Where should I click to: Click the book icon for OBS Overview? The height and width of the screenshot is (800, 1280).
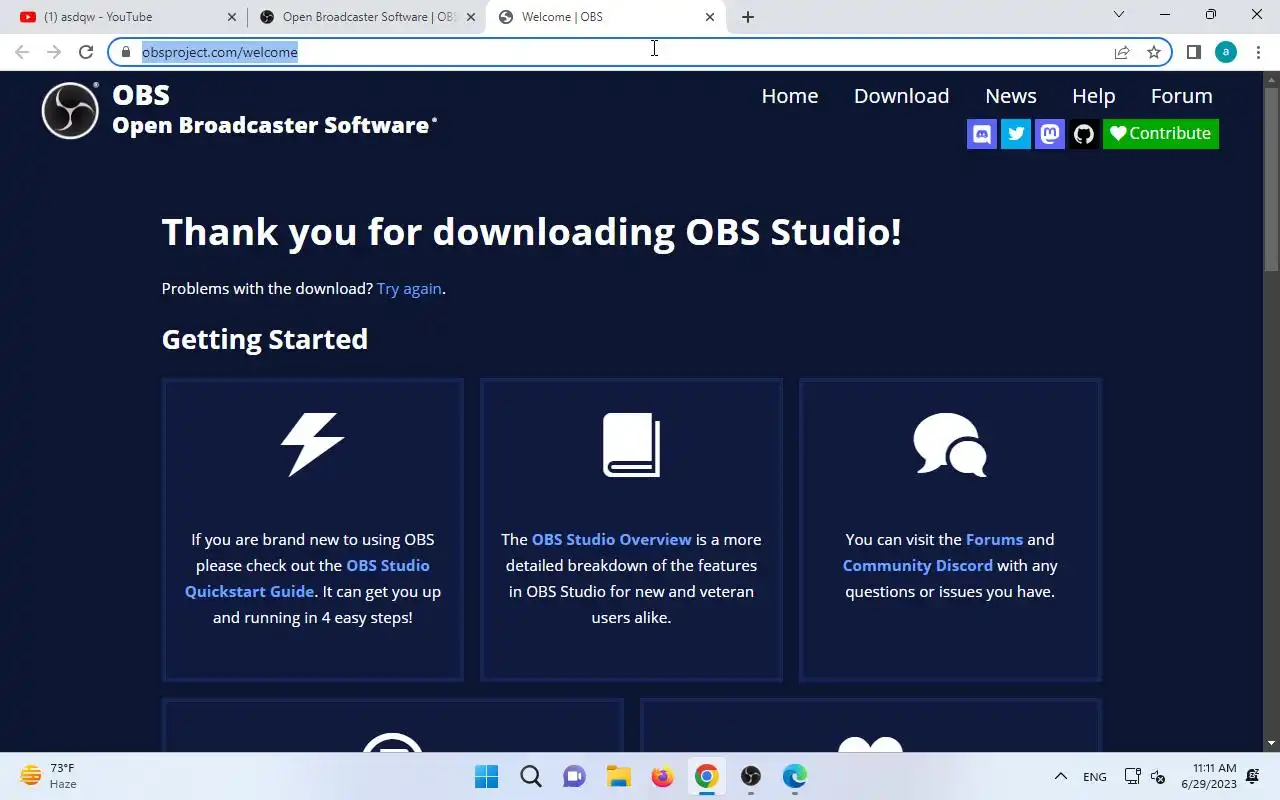tap(631, 444)
